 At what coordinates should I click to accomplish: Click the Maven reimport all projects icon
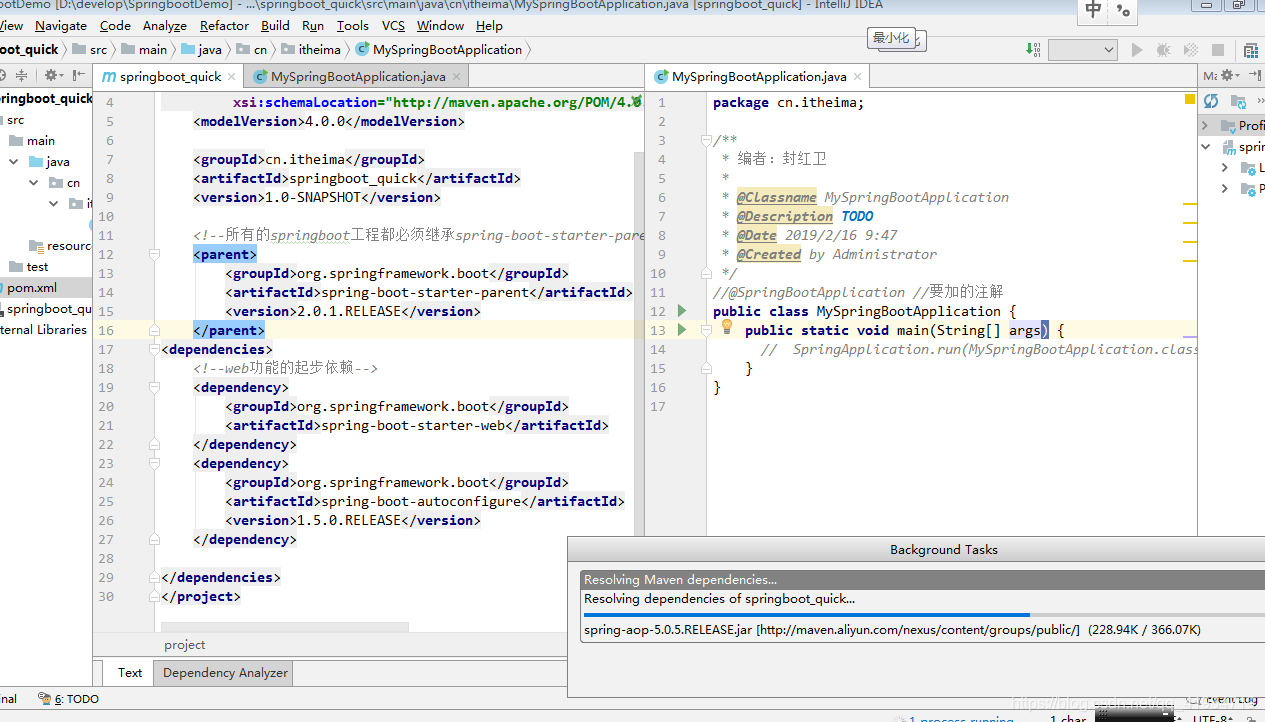[1211, 101]
